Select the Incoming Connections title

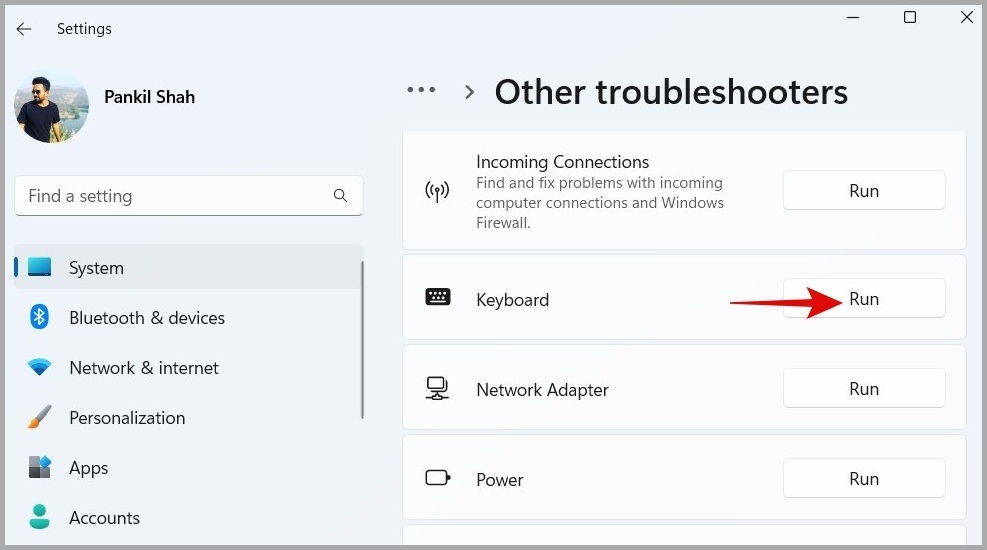562,162
